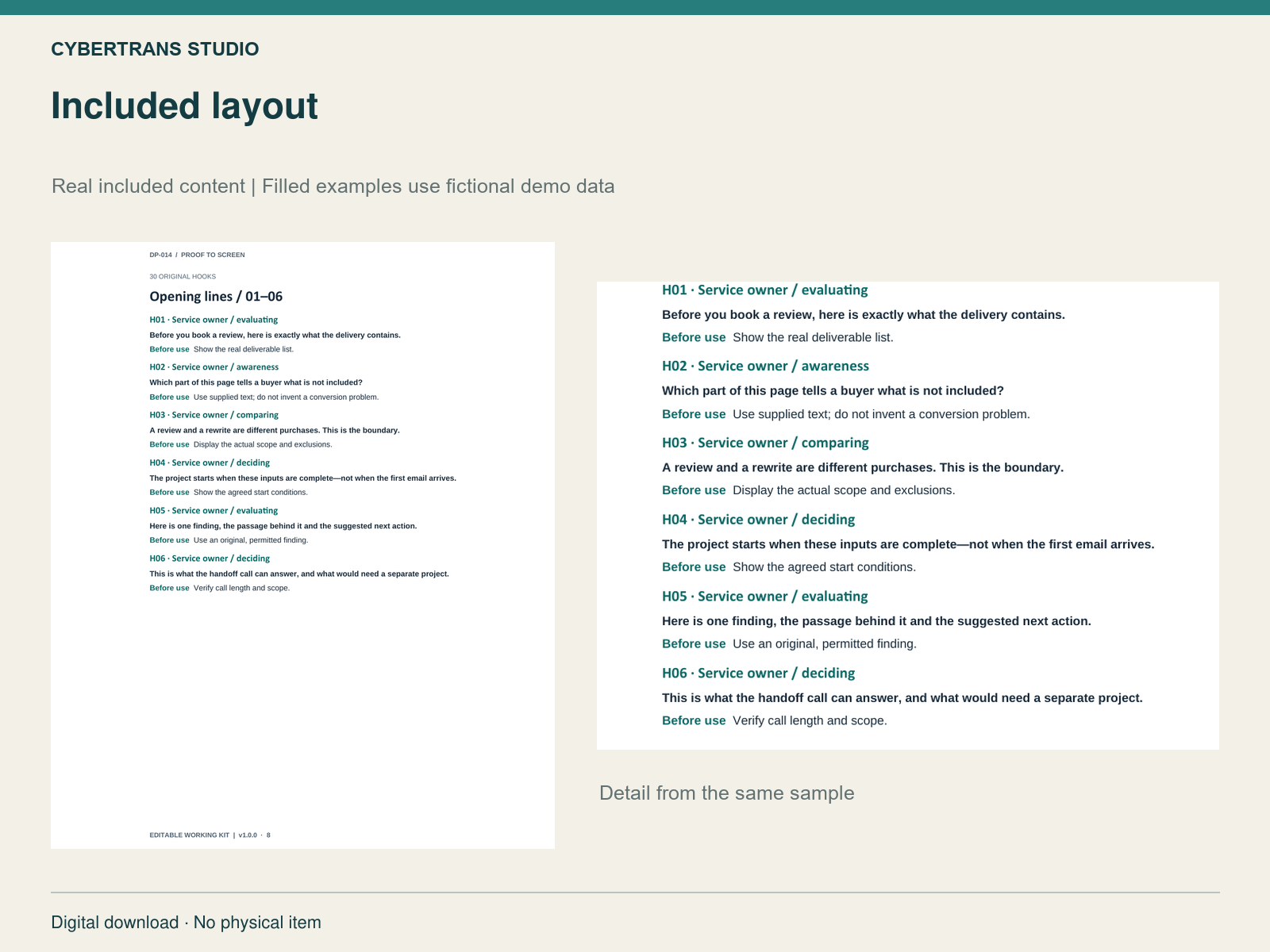This screenshot has height=952, width=1270.
Task: Click small 'H04 · Service owner / deciding' in page preview
Action: [x=210, y=463]
